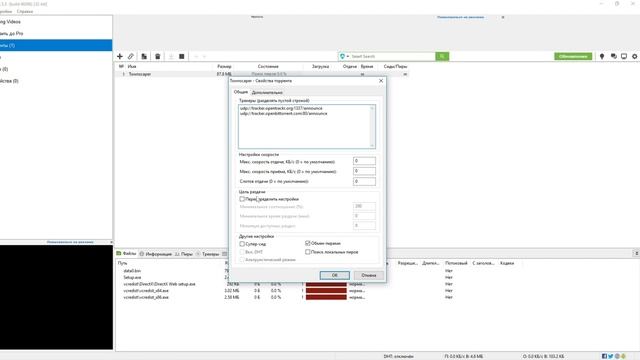Screen dimensions: 640x360
Task: Click the Remove Torrent trash icon
Action: coord(158,56)
